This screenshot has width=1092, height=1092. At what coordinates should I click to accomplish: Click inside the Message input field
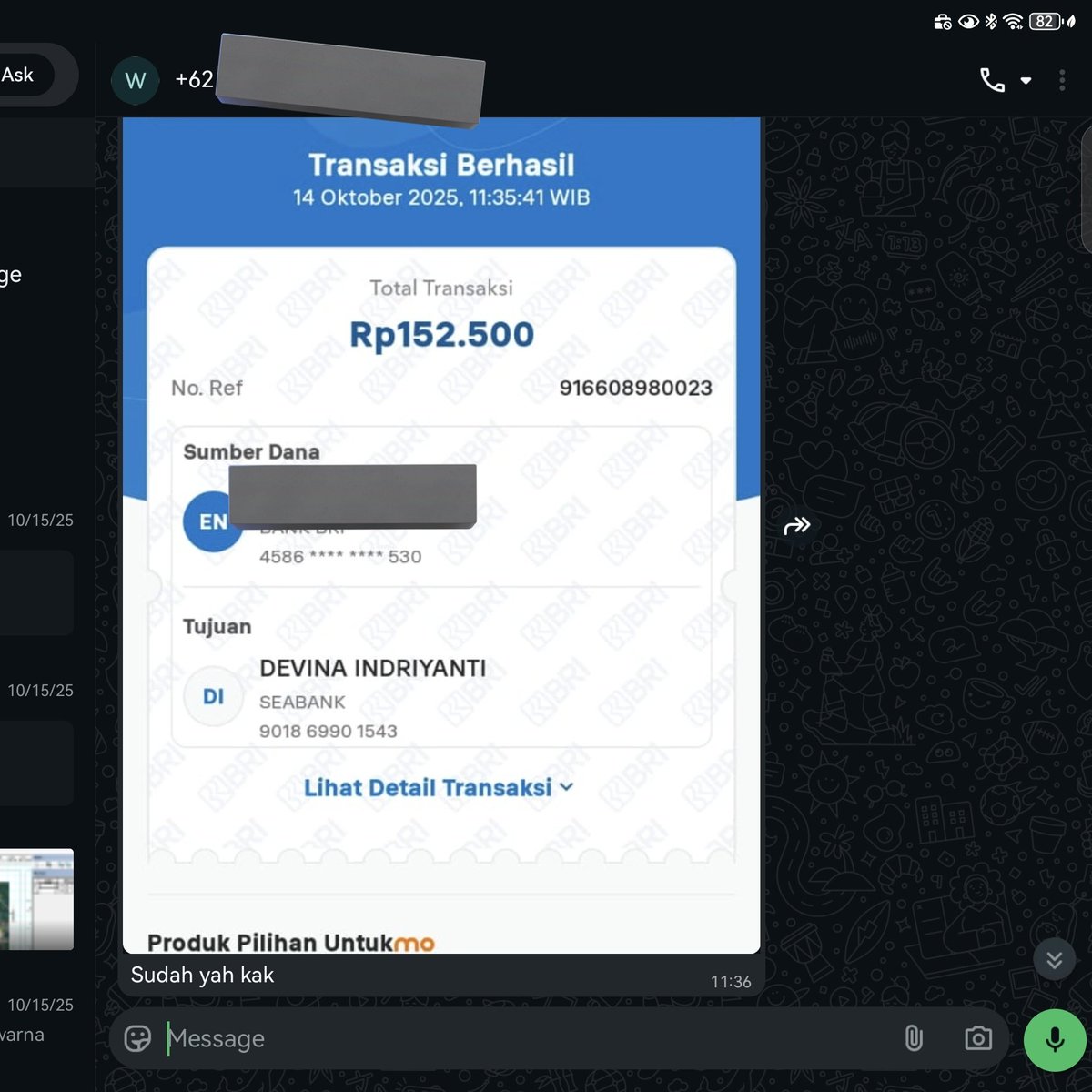tap(364, 1038)
